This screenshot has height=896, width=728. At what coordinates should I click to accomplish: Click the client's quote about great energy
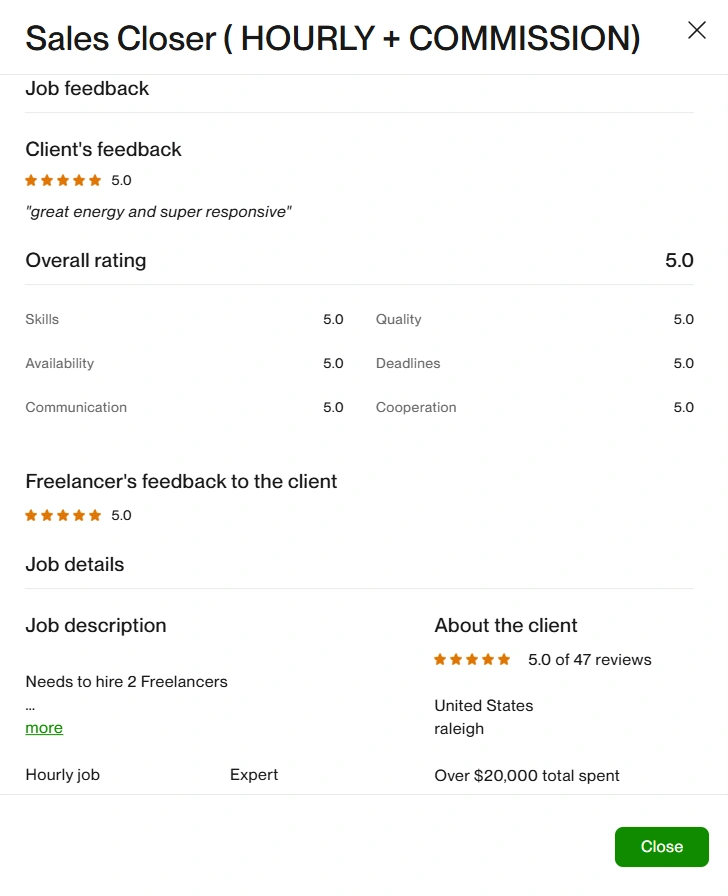point(158,212)
